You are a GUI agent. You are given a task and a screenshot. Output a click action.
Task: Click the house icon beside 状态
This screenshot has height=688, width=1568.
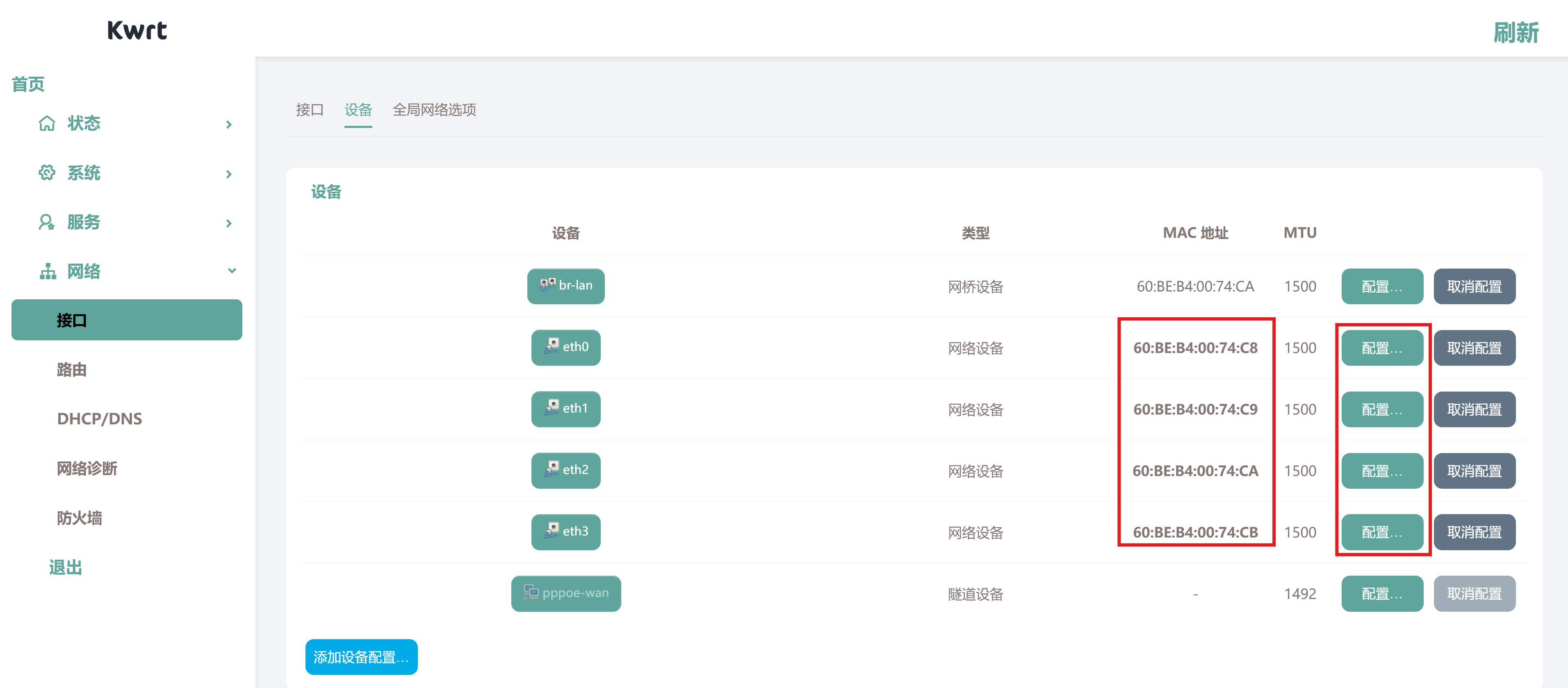tap(47, 123)
